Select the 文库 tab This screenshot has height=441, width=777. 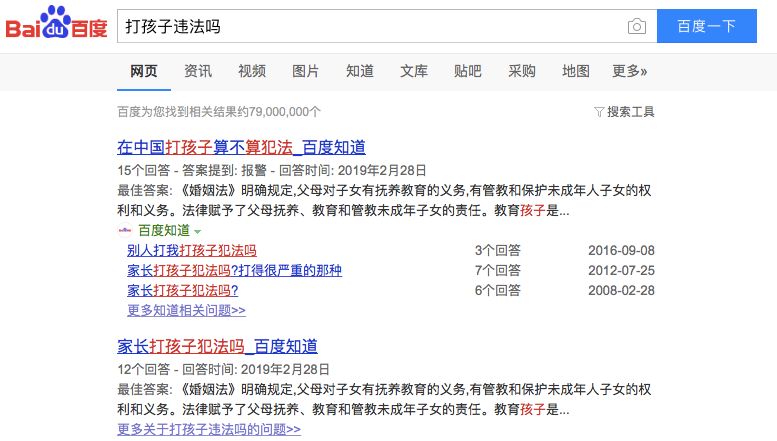414,71
